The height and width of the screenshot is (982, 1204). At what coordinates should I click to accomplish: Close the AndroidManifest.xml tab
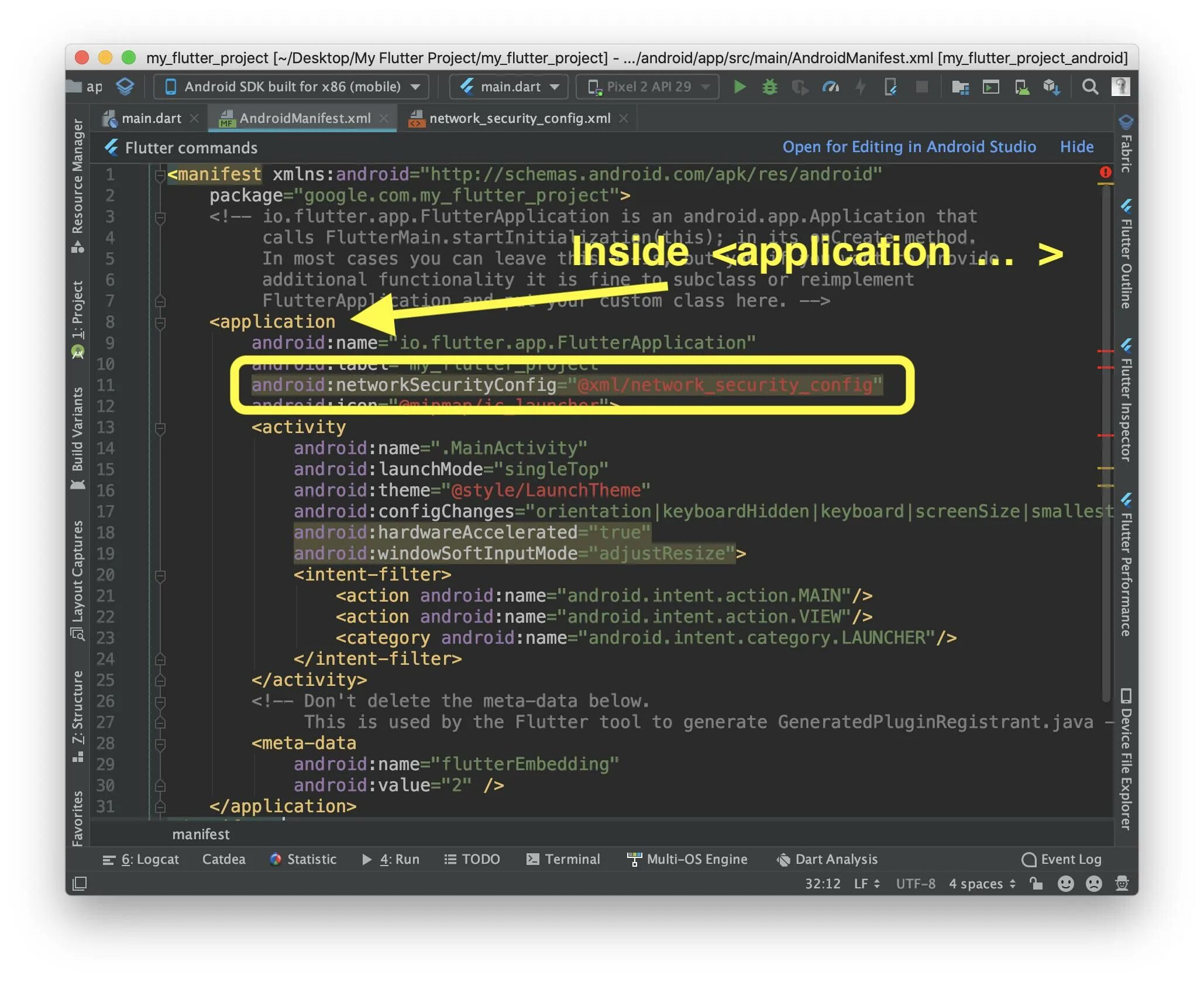384,118
